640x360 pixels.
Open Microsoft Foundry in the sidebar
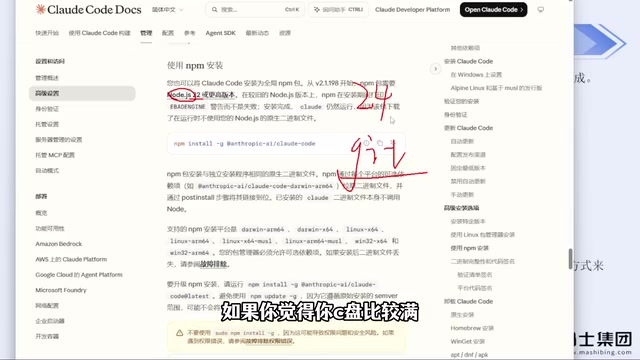[x=61, y=290]
